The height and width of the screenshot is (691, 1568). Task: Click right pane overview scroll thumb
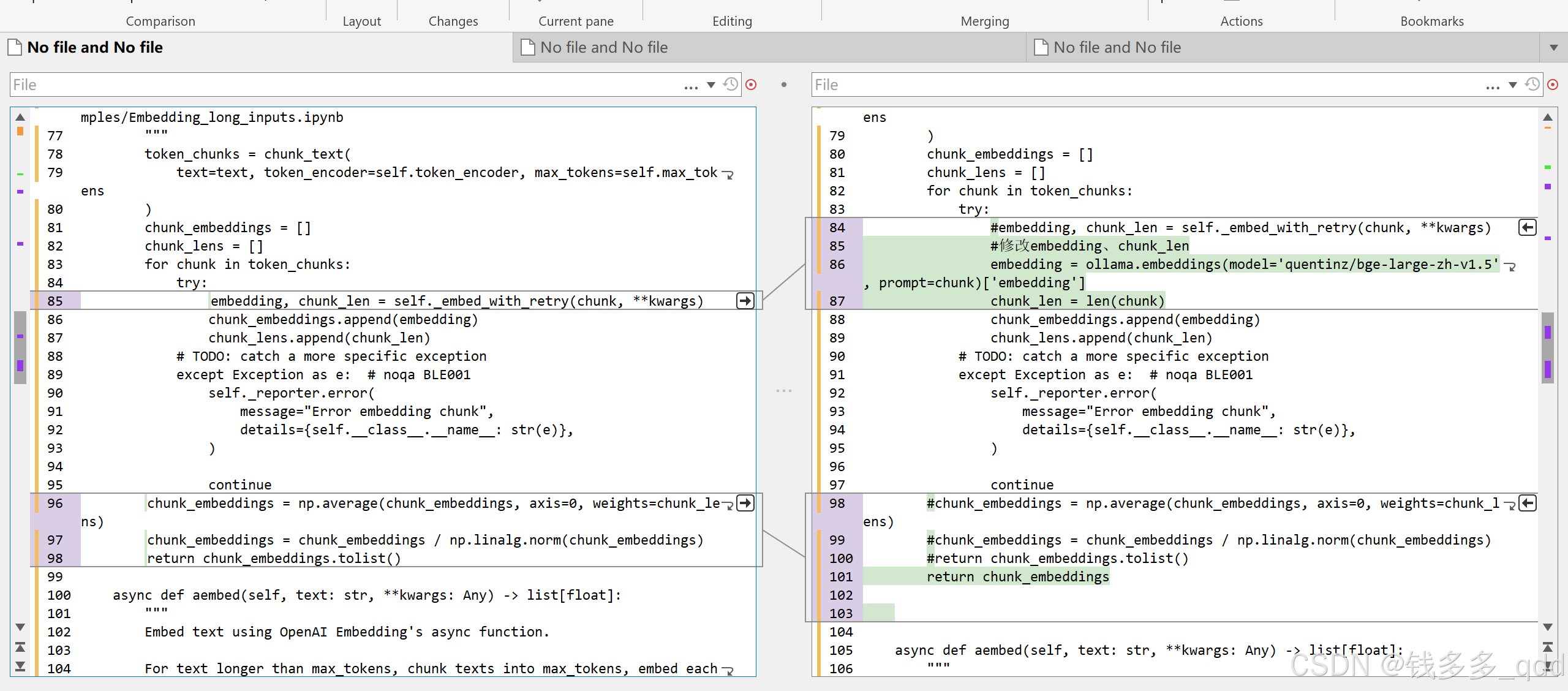1548,347
